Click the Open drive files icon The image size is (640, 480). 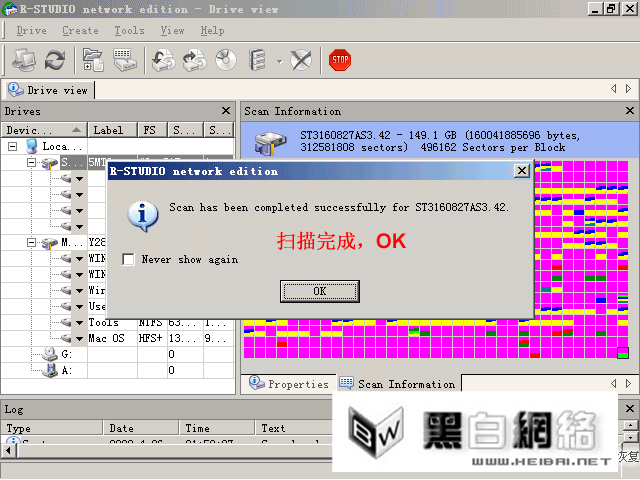coord(93,60)
